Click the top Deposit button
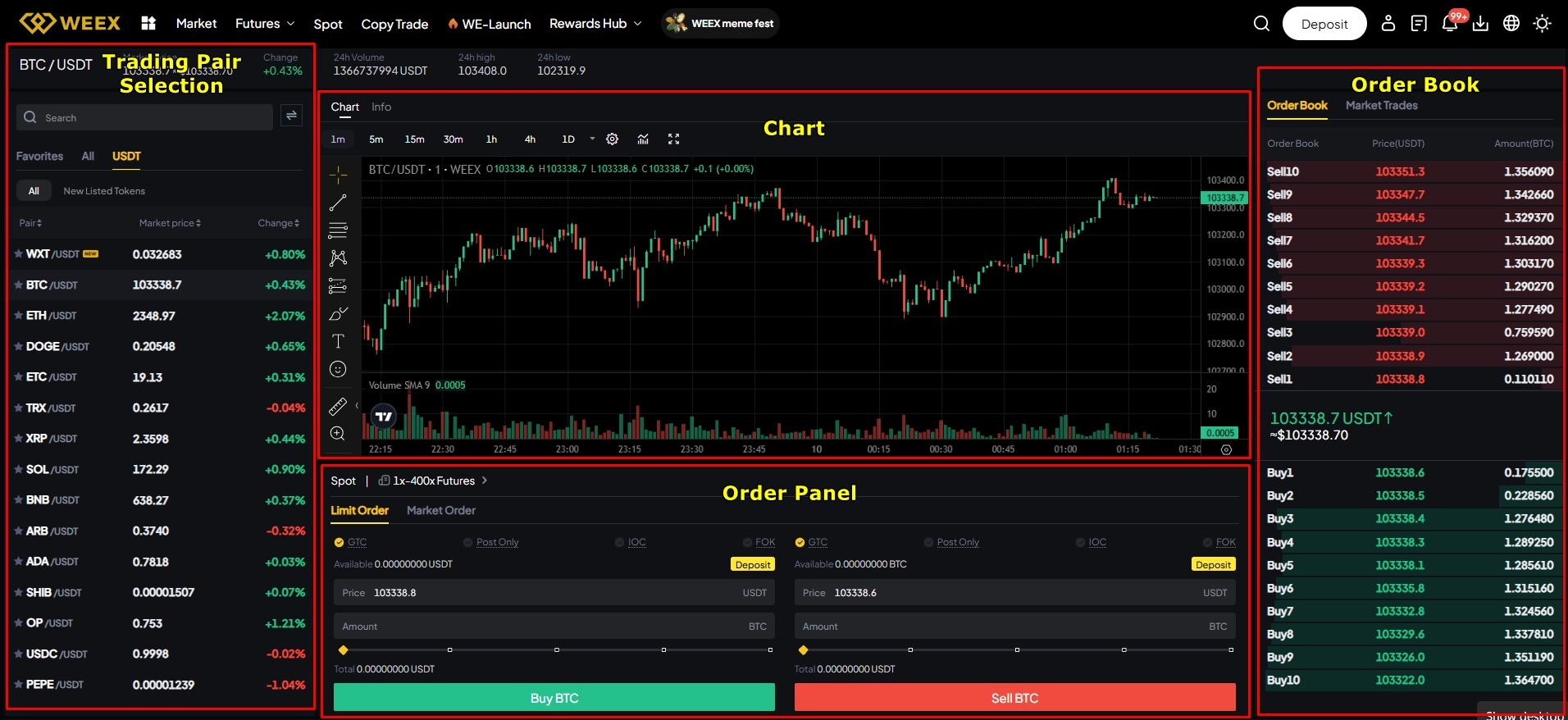1568x720 pixels. coord(1324,24)
